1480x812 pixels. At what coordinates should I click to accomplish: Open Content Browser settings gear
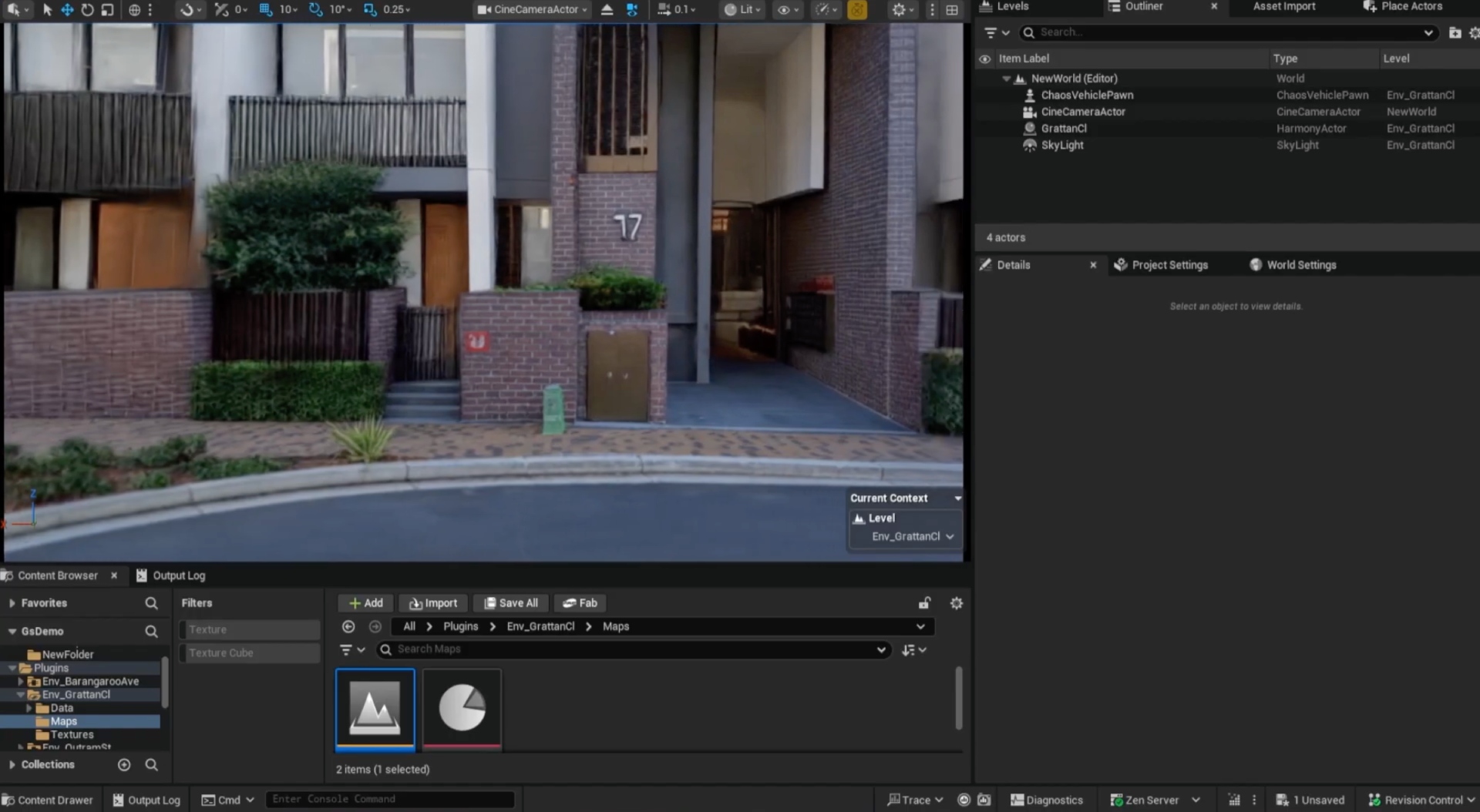pos(957,603)
